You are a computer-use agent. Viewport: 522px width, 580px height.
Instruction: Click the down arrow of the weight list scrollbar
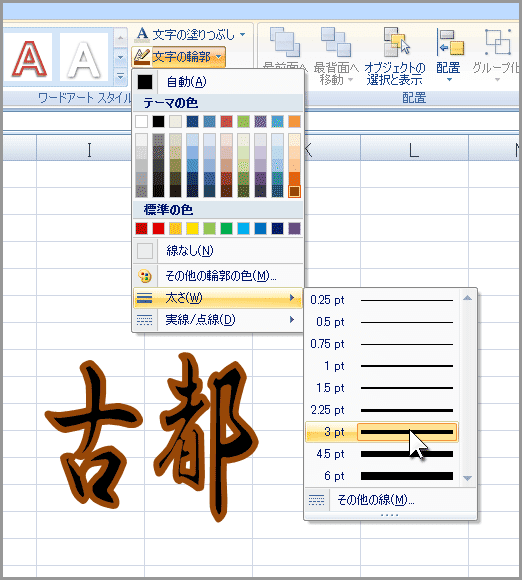pos(468,478)
